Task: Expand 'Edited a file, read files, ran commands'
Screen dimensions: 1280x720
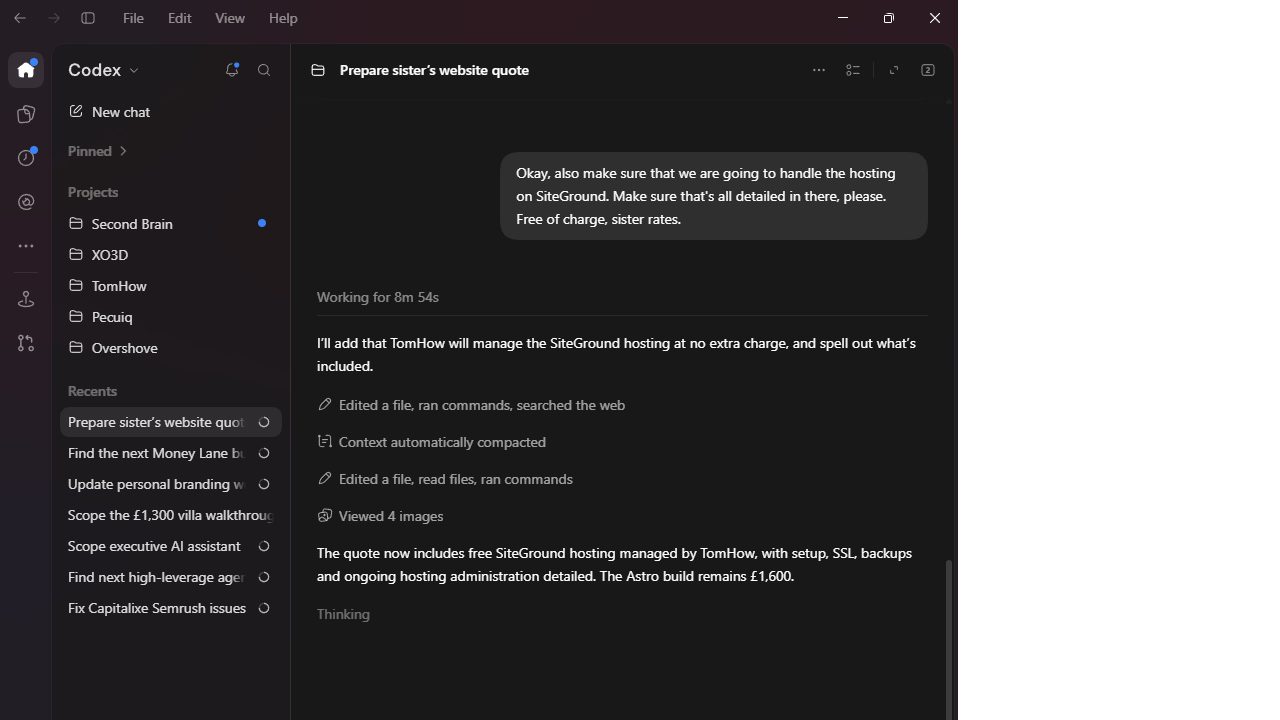Action: click(445, 479)
